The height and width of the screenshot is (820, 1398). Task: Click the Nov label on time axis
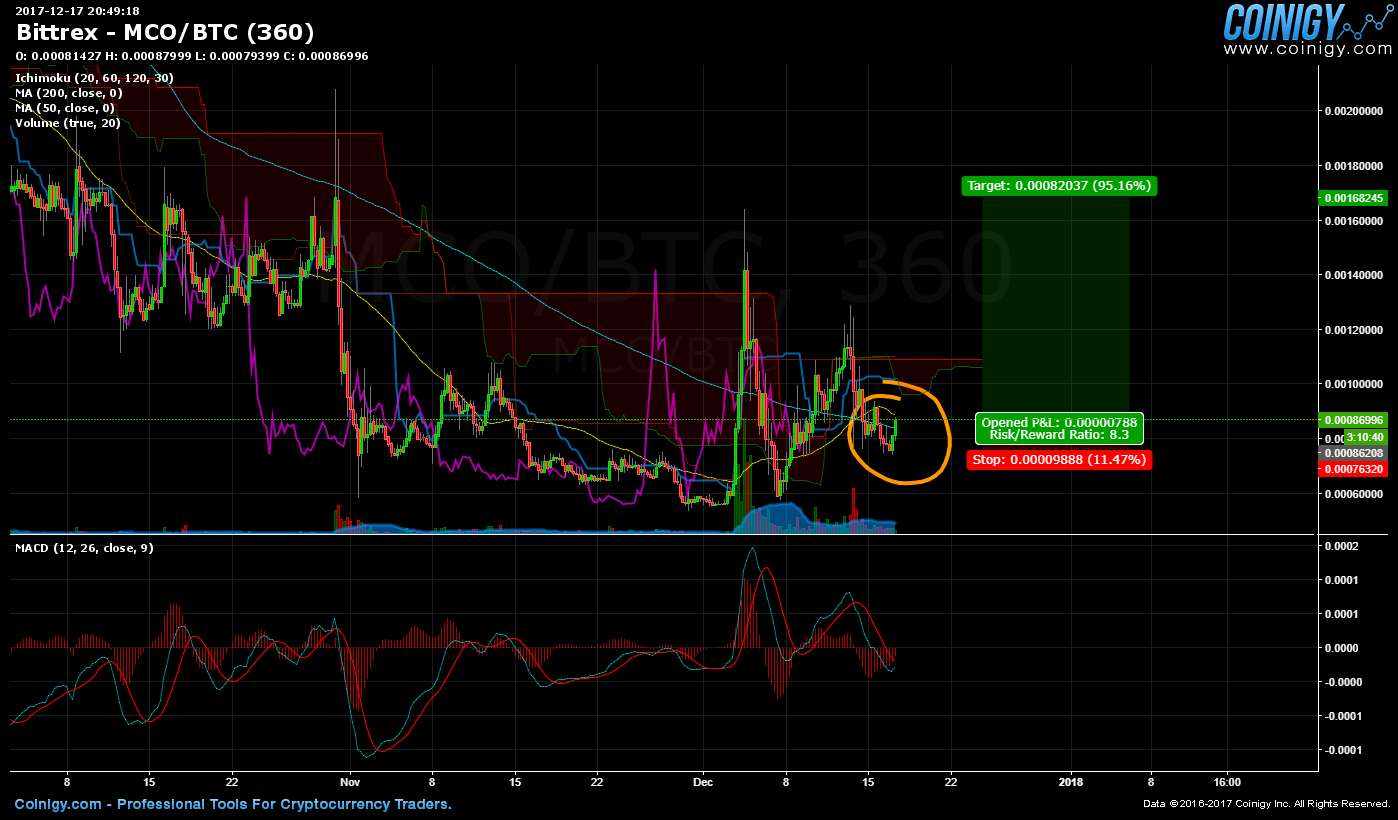click(x=349, y=782)
